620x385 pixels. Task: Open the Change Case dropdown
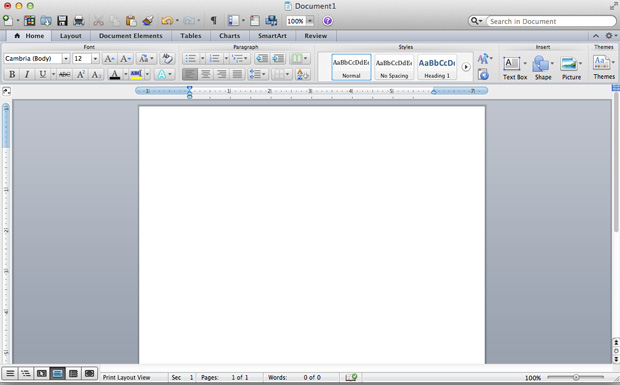point(146,59)
